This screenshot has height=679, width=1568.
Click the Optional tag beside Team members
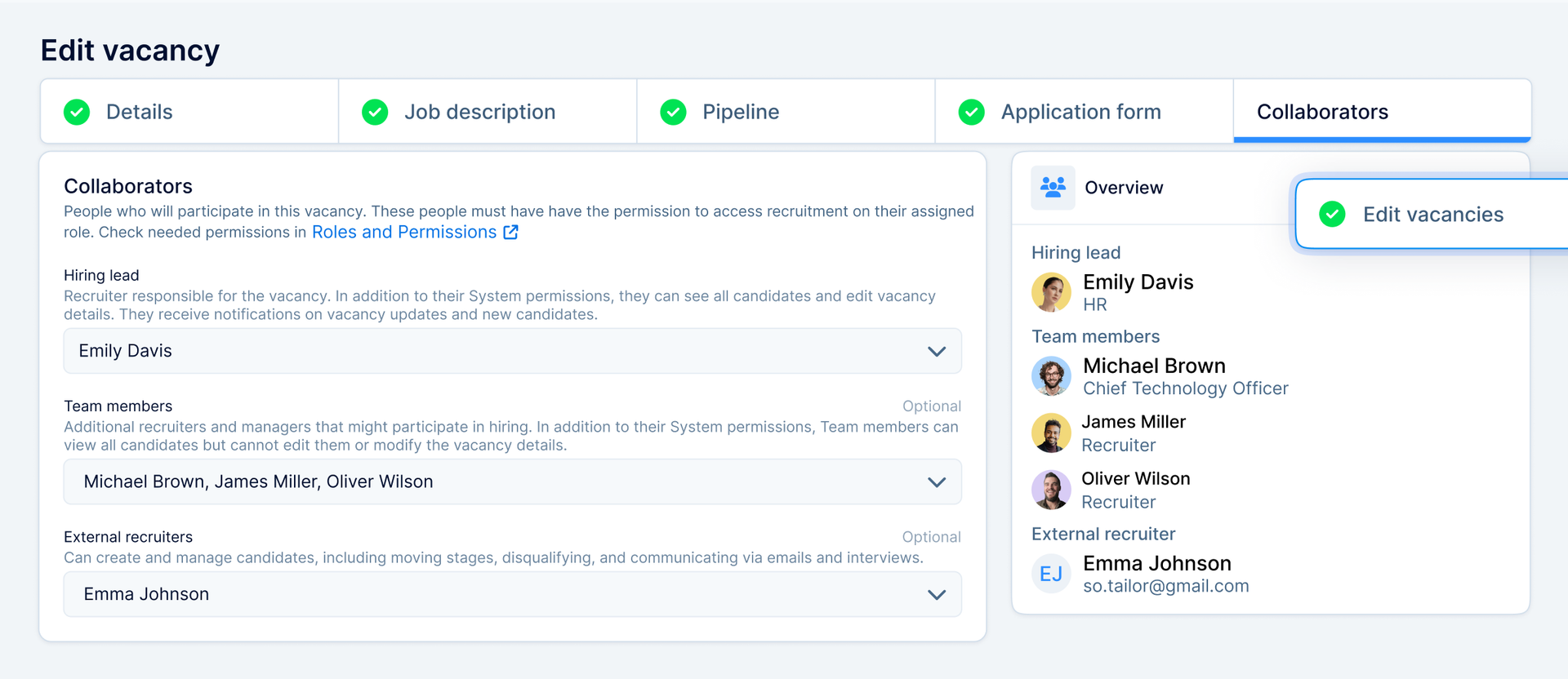click(932, 406)
